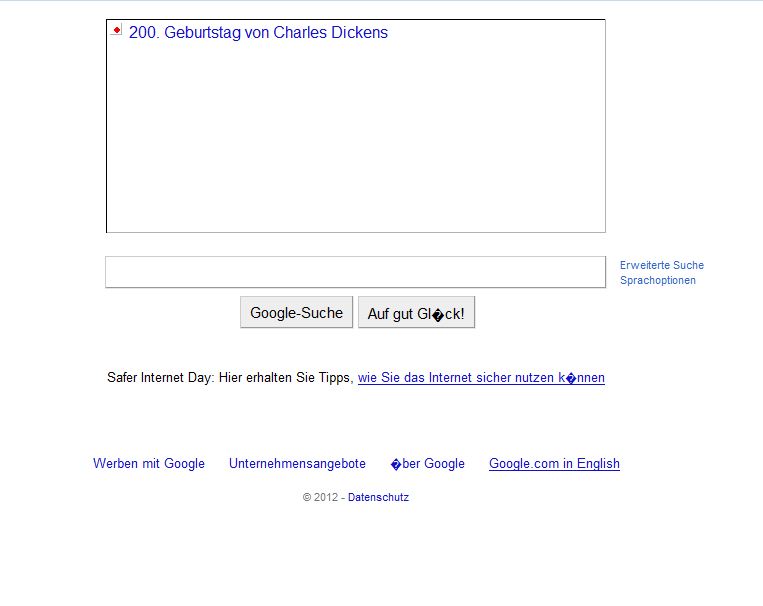Screen dimensions: 763x606
Task: Click the empty area inside the doodle frame
Action: click(355, 140)
